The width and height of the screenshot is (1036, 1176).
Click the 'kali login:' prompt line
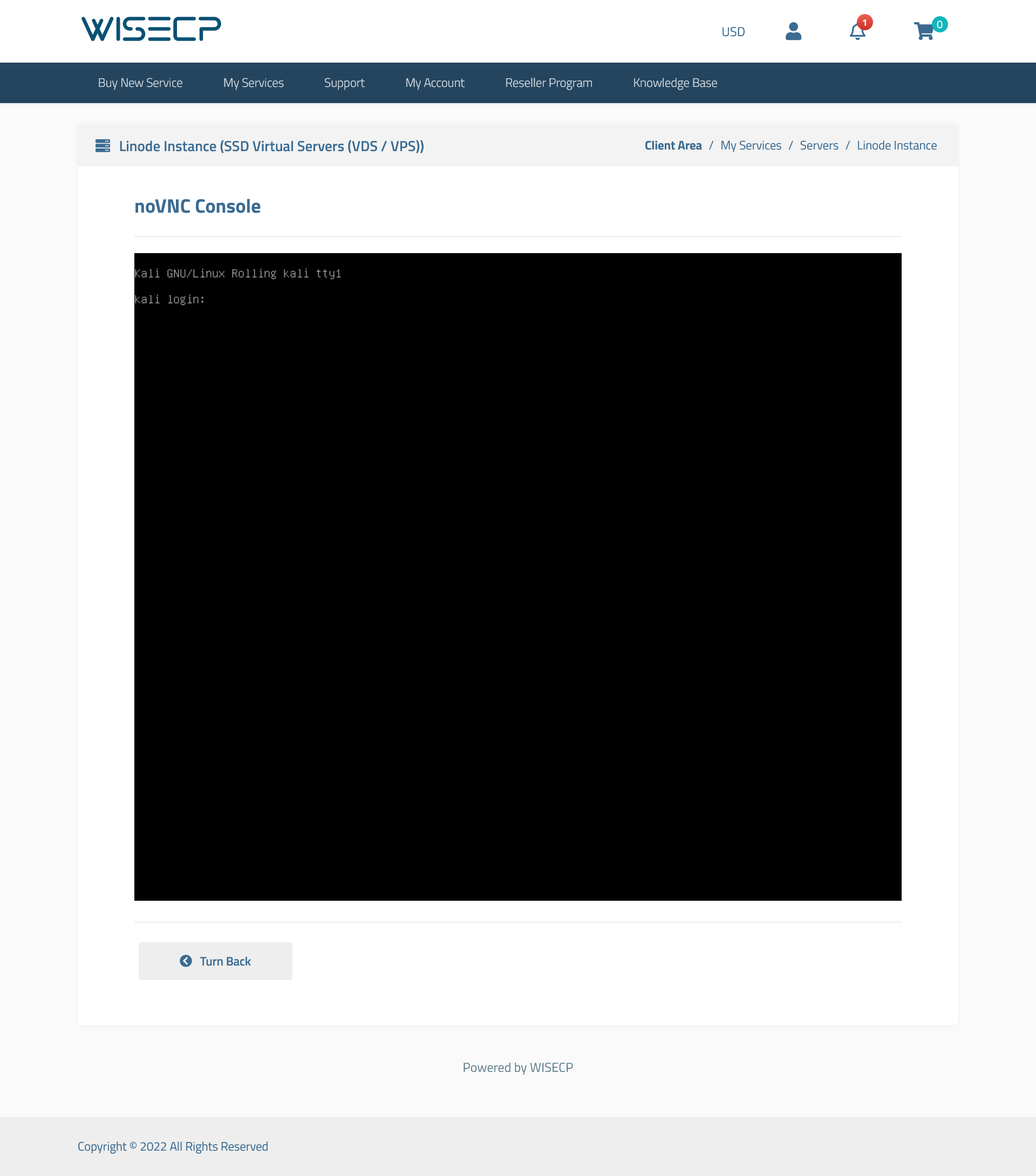[x=169, y=299]
